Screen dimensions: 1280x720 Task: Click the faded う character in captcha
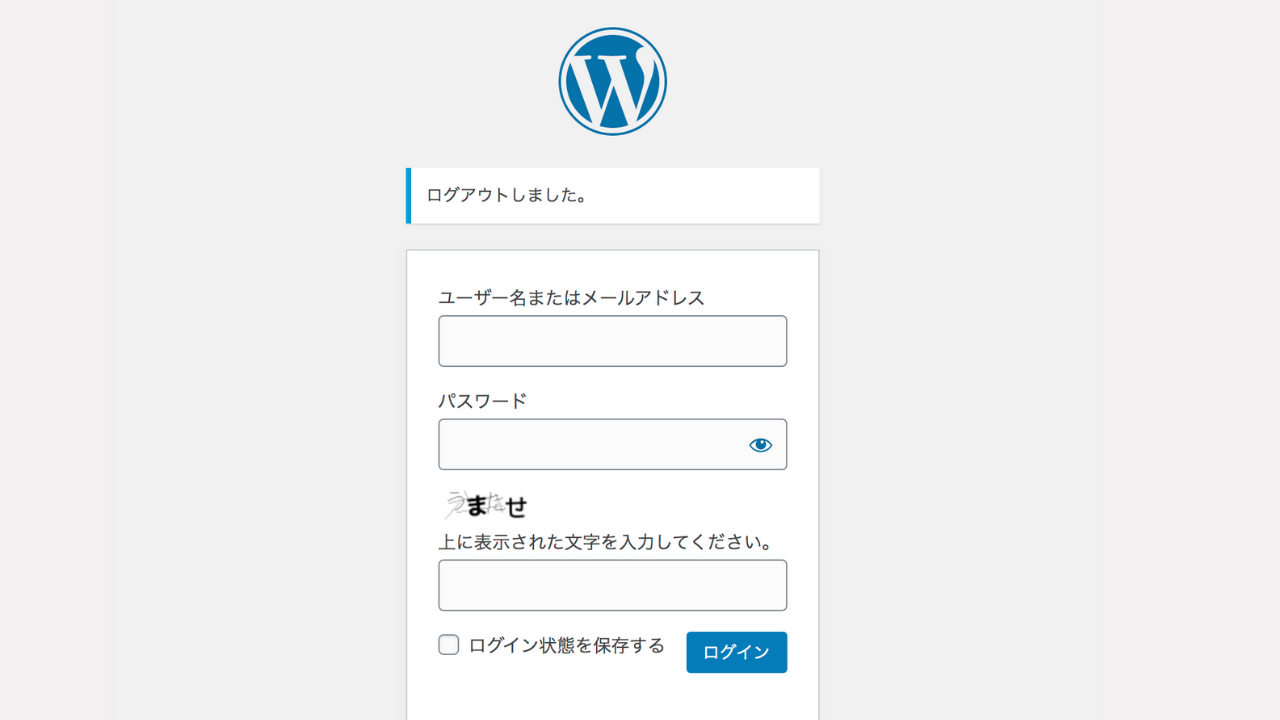pos(456,502)
